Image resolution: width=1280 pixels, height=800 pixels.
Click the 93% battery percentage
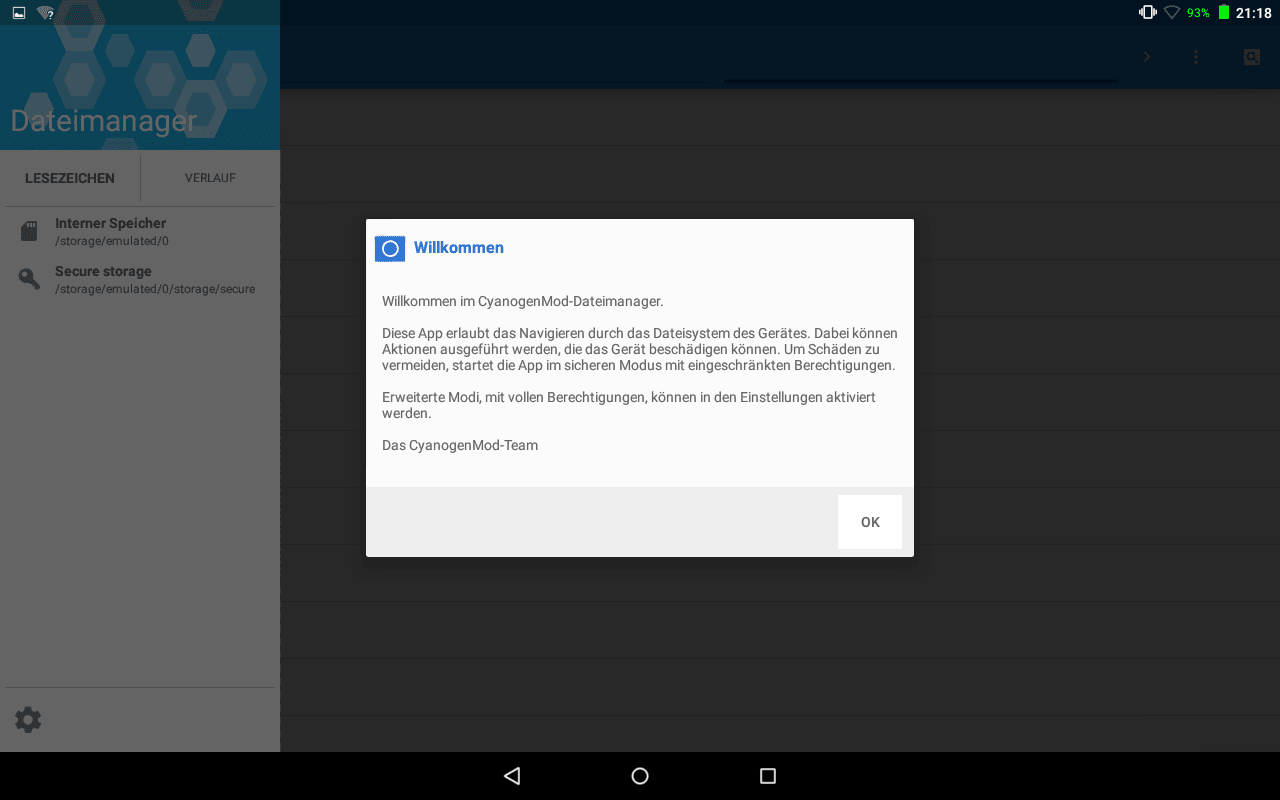(x=1198, y=13)
